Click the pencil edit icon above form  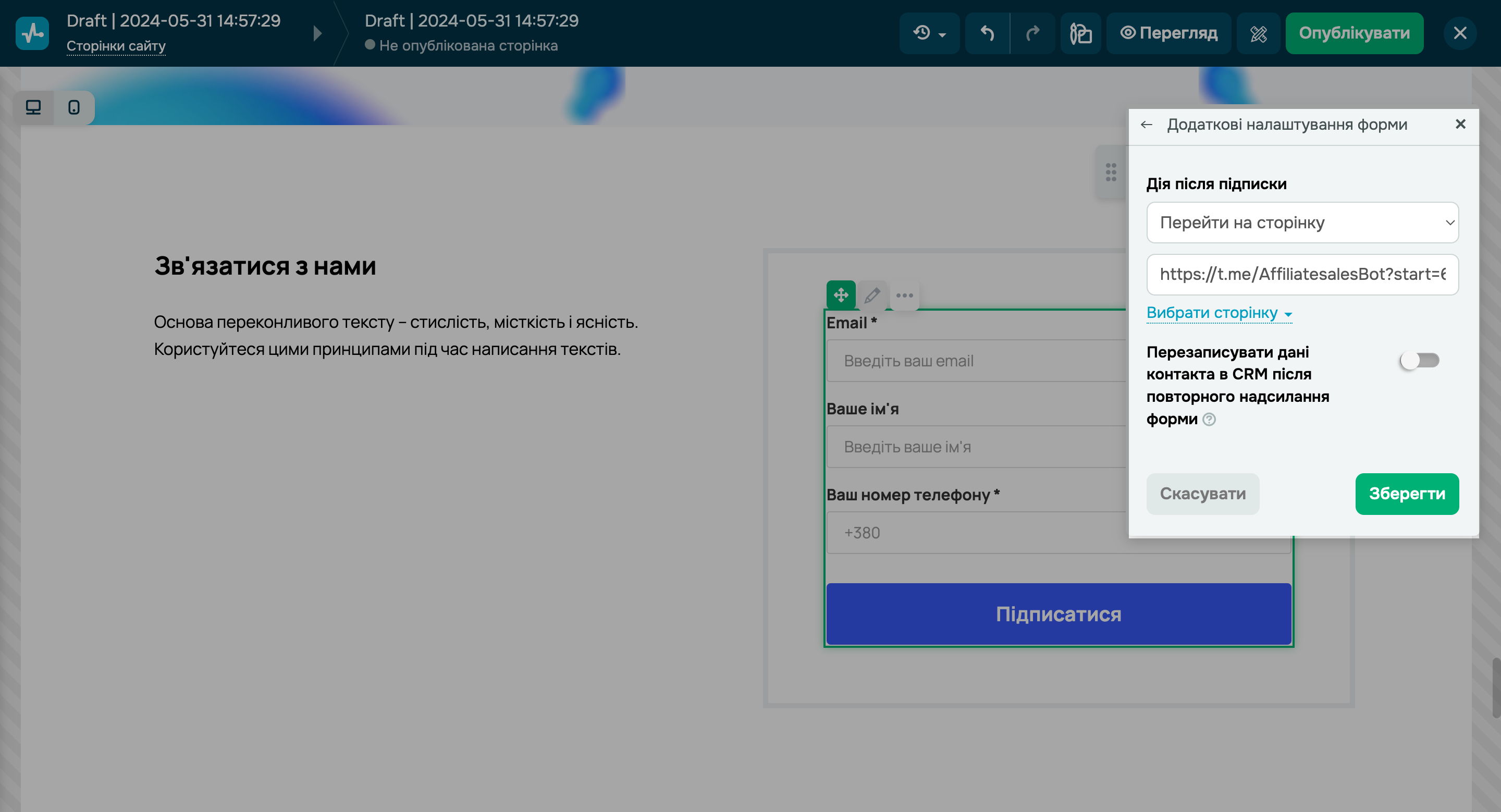[x=872, y=296]
